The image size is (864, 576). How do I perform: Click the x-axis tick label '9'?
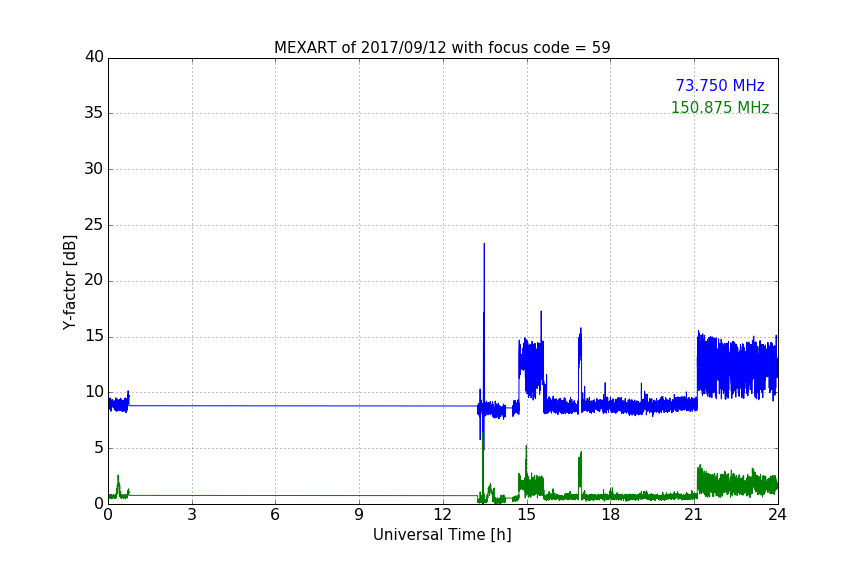pos(359,515)
